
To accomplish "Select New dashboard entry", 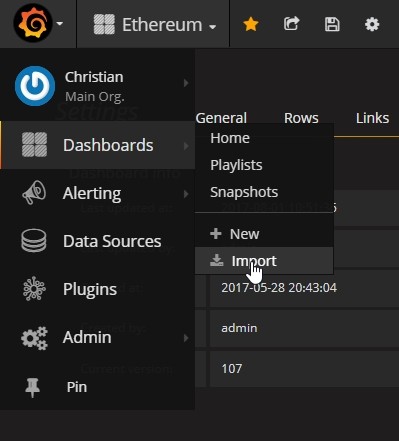I will click(264, 234).
